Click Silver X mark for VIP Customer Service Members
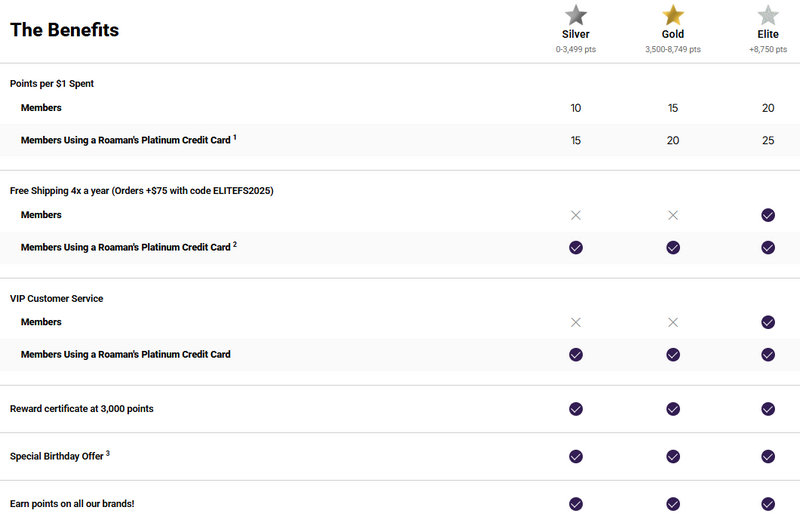 pyautogui.click(x=575, y=322)
